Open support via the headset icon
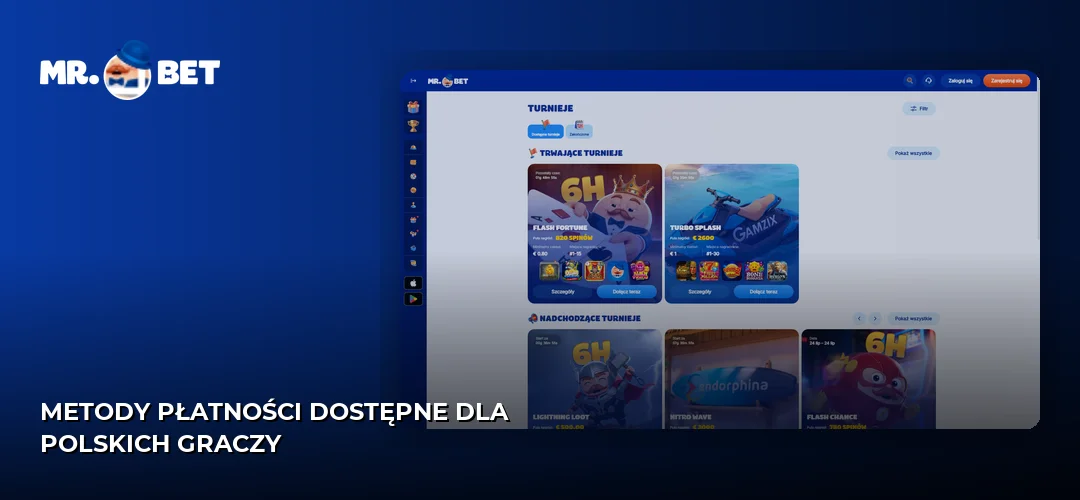Screen dimensions: 1080x500 (928, 81)
